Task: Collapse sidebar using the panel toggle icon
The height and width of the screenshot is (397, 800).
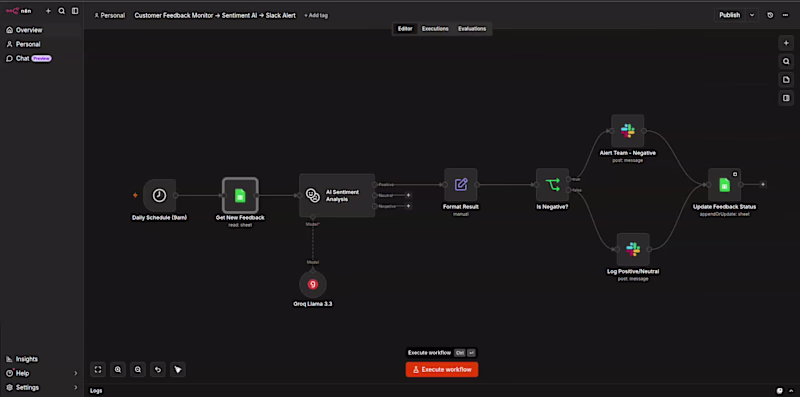Action: click(75, 11)
